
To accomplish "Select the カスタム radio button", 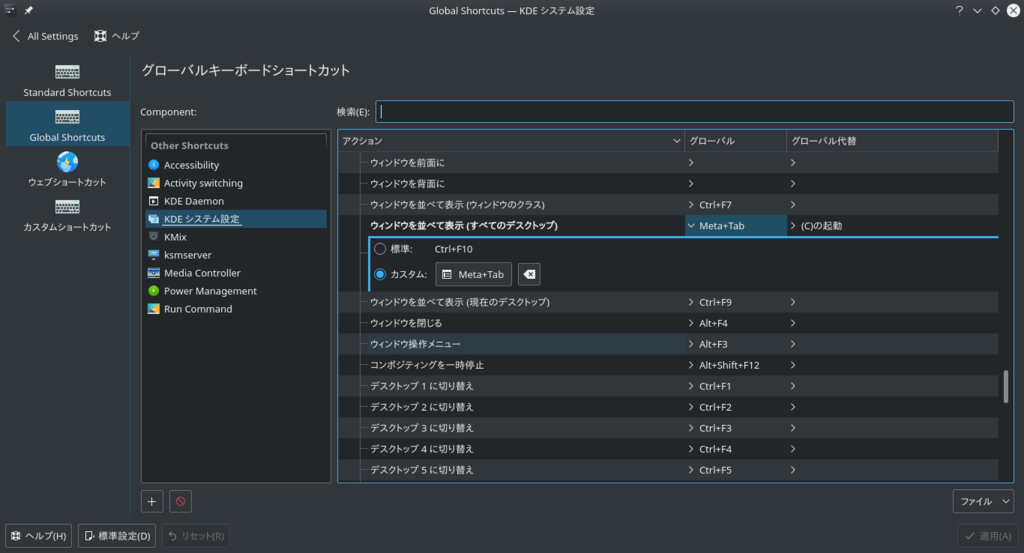I will (379, 274).
